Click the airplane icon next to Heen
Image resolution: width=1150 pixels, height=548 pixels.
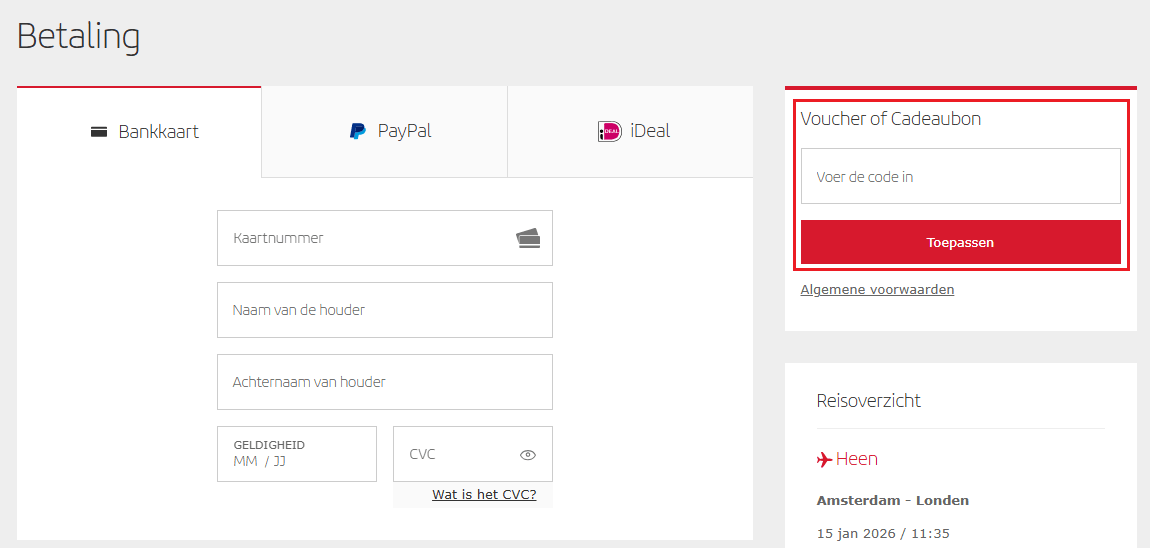tap(824, 460)
